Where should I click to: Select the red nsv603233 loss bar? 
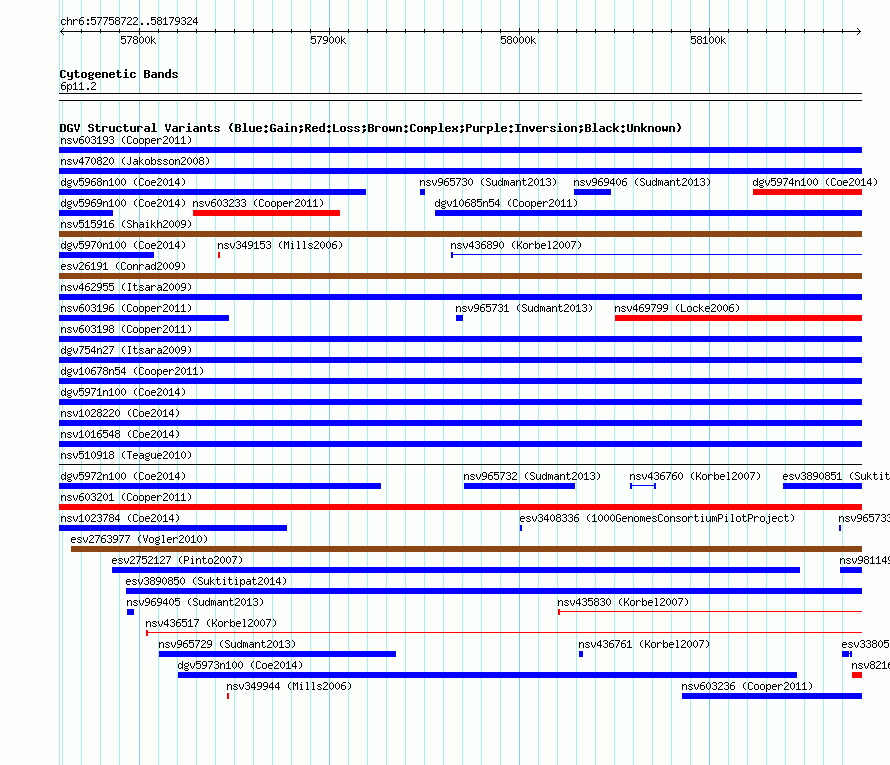[x=266, y=213]
